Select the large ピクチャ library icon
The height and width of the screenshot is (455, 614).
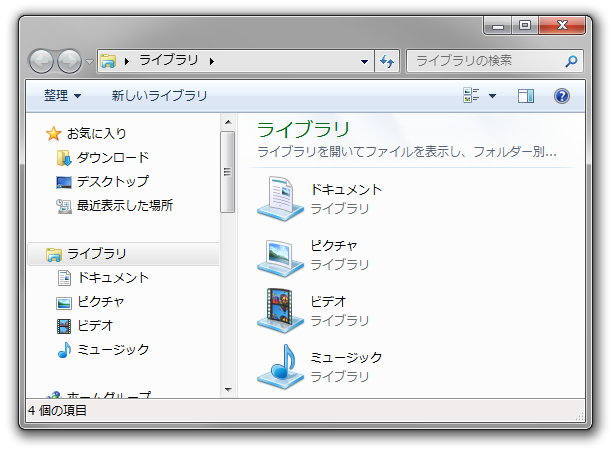pyautogui.click(x=280, y=257)
